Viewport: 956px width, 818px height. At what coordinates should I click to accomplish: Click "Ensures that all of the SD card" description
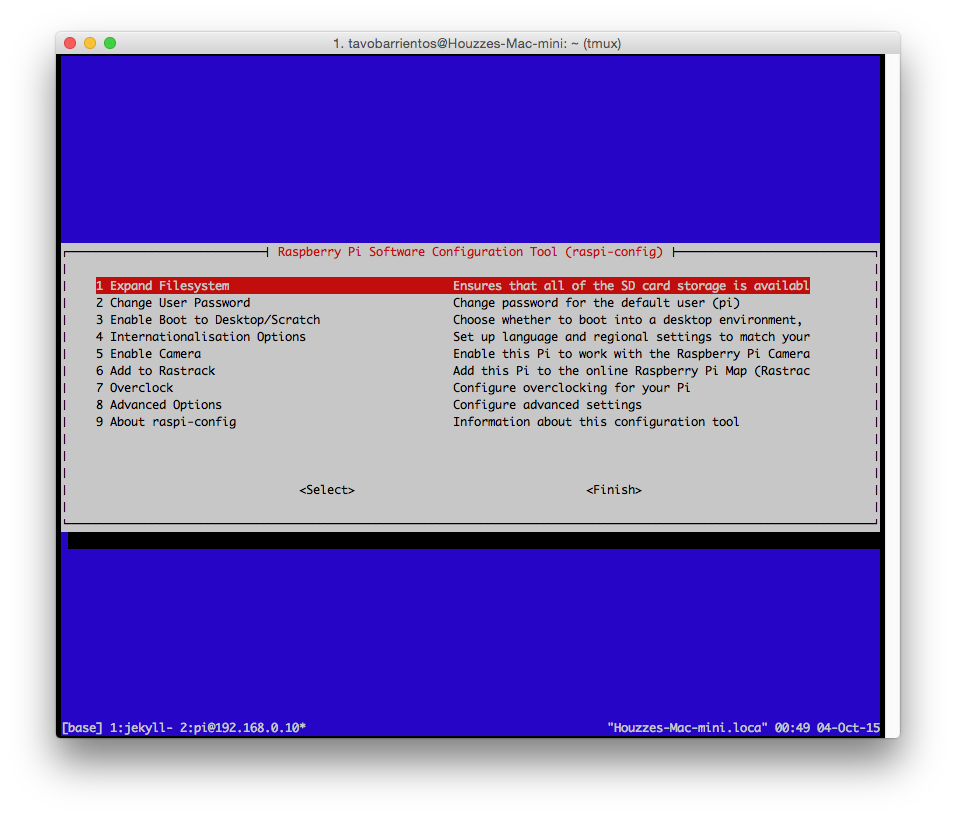point(631,286)
